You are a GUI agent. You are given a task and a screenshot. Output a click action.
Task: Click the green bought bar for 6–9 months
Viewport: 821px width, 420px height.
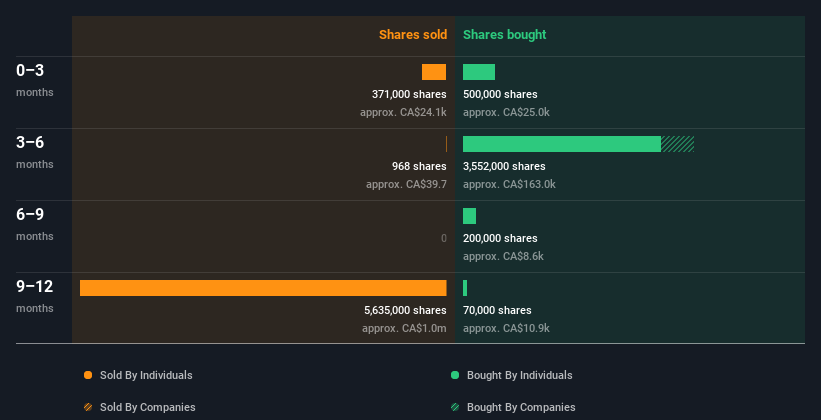click(x=469, y=216)
